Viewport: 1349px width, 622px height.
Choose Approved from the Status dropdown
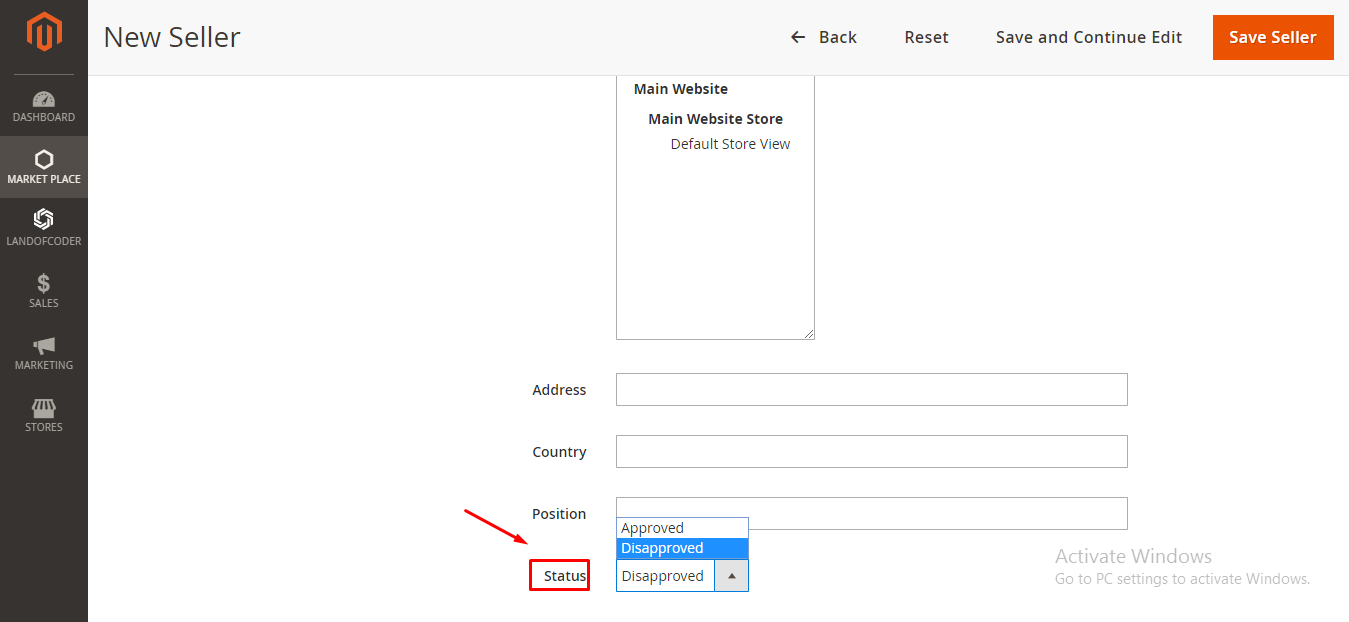pyautogui.click(x=652, y=527)
